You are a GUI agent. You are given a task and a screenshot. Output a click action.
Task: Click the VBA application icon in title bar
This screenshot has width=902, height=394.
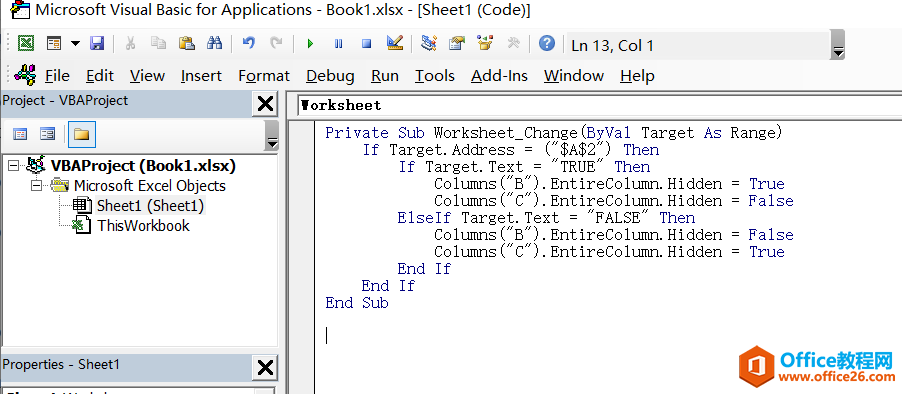(x=20, y=10)
